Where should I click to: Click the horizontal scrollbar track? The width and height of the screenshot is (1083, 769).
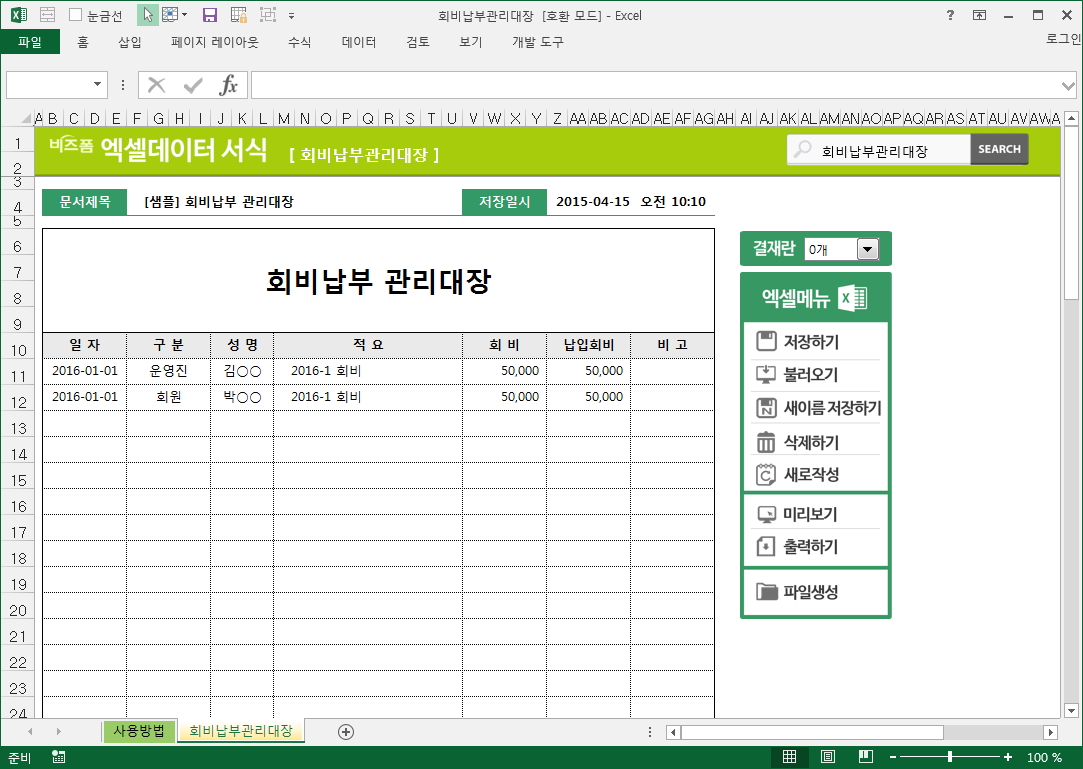(x=993, y=732)
